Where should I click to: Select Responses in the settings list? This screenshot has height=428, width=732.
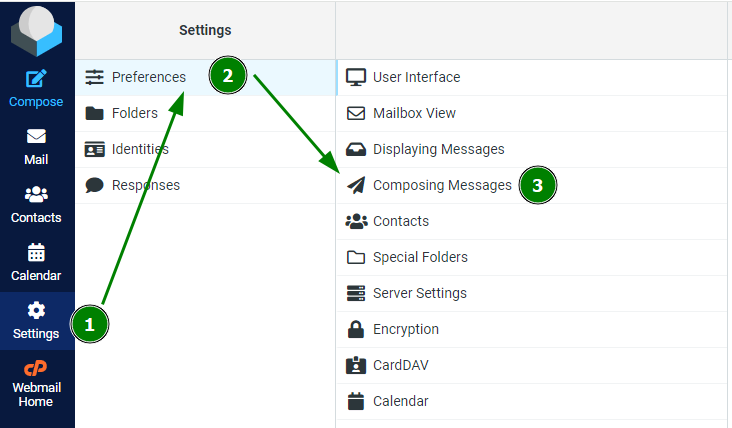click(205, 185)
